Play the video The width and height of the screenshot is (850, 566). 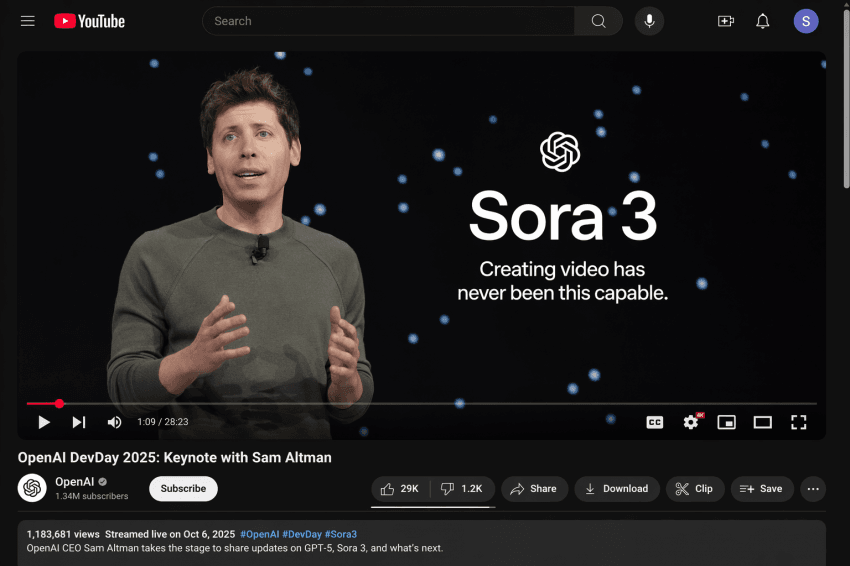click(x=44, y=422)
